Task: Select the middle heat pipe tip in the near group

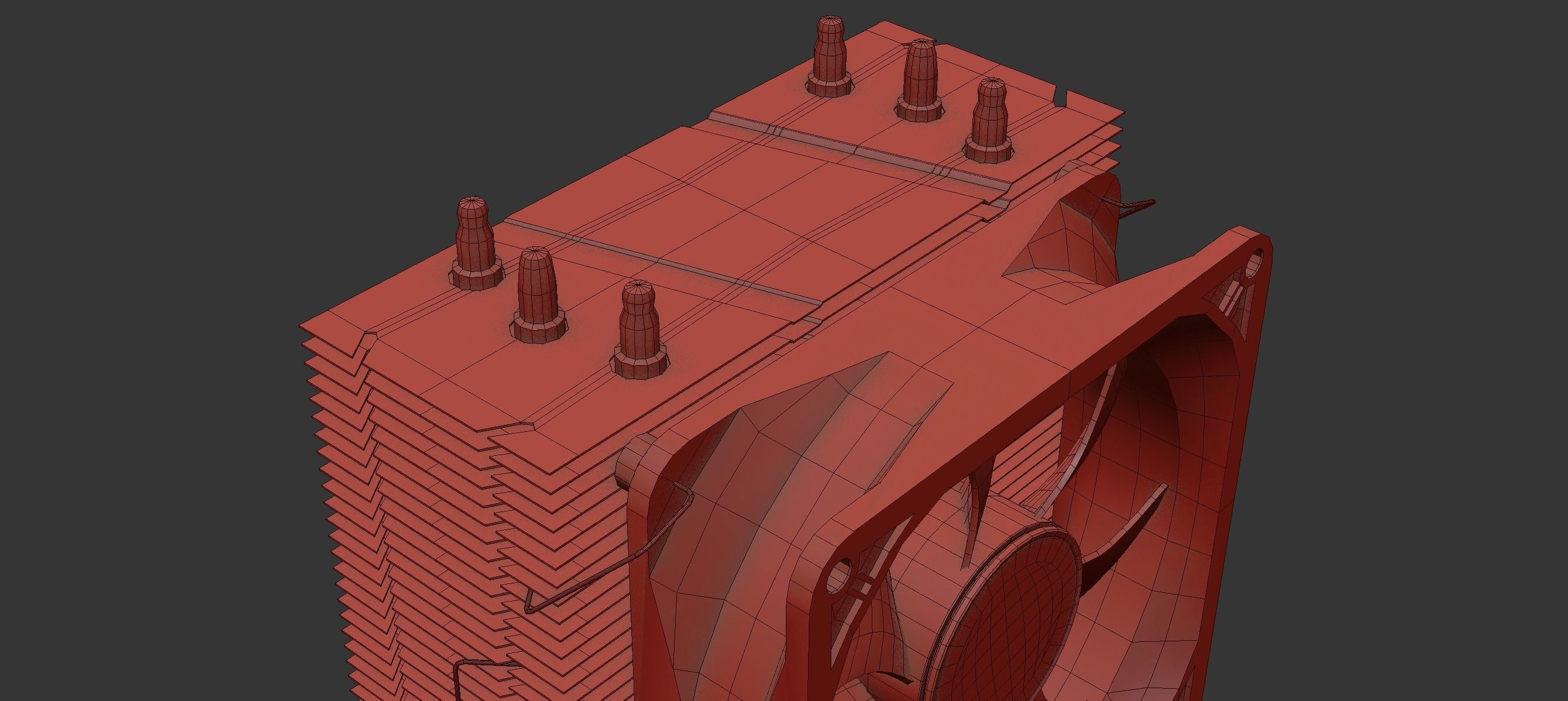Action: coord(540,295)
